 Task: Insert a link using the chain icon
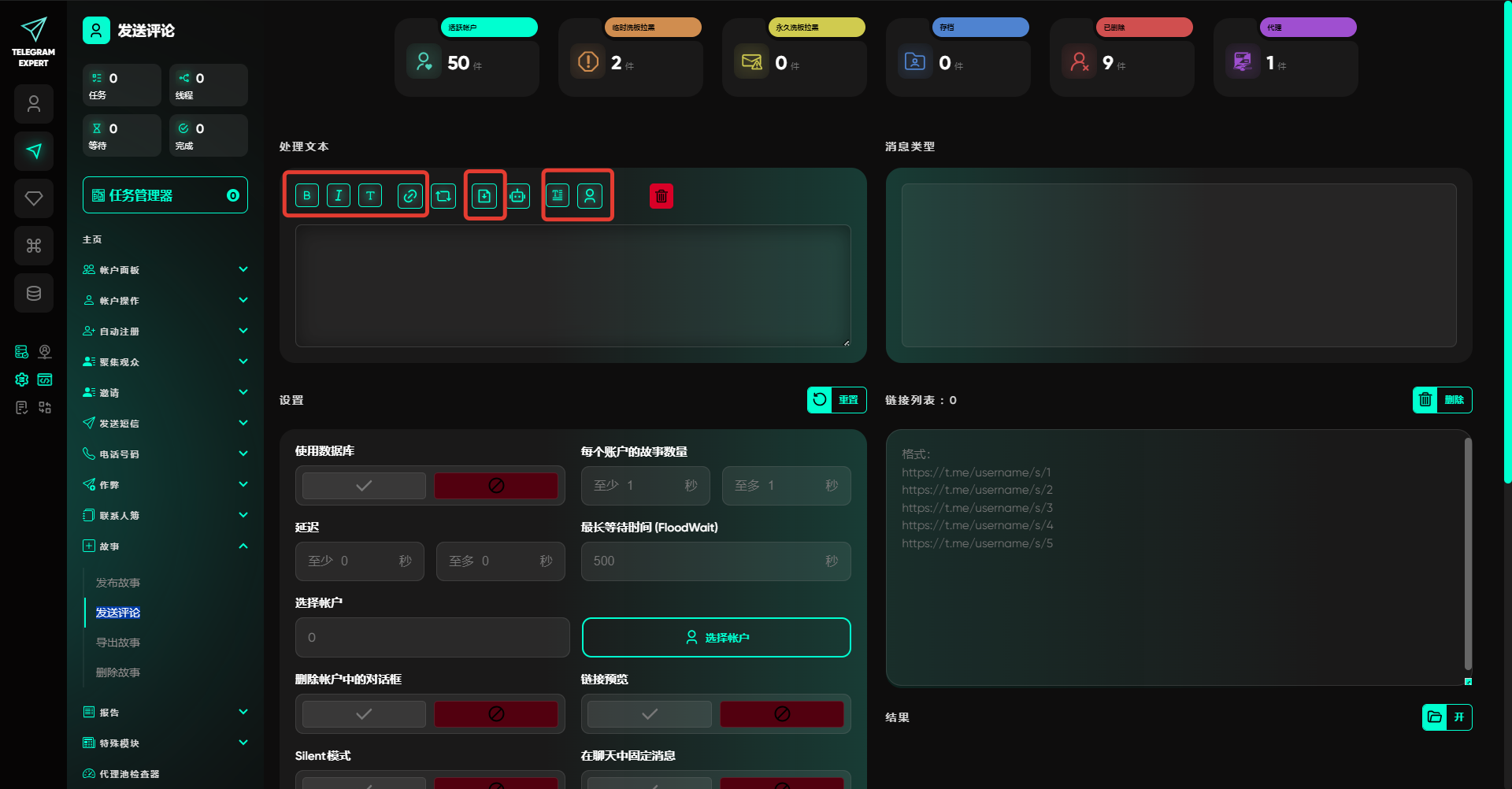coord(409,196)
